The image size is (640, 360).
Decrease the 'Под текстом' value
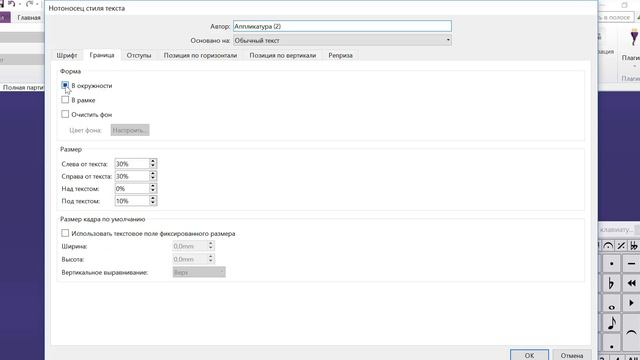coord(153,203)
